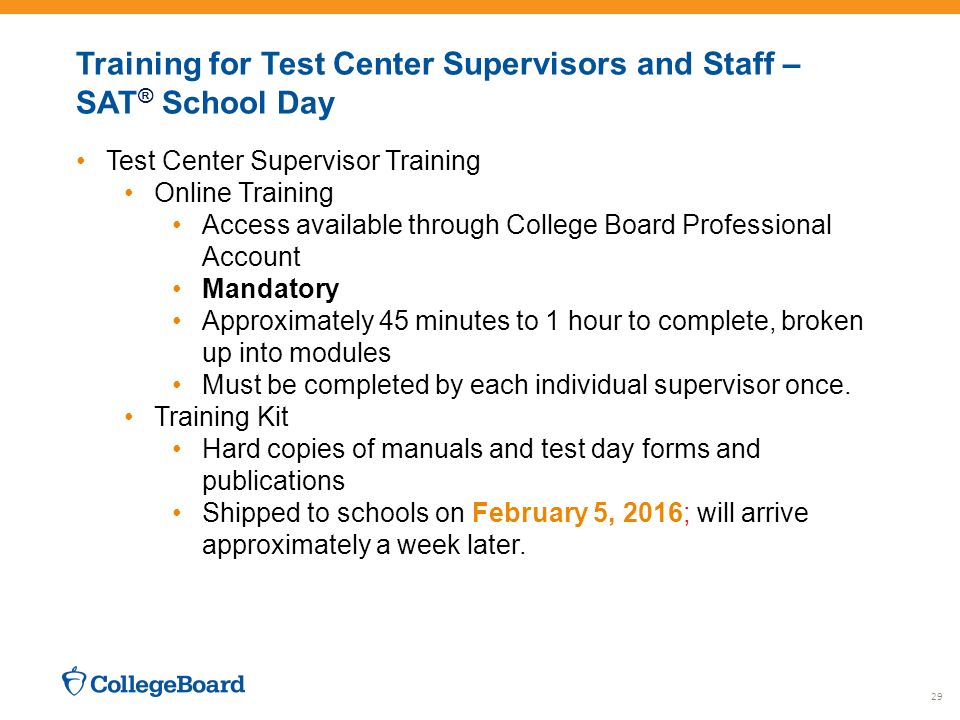Click the CollegeBoard wordmark text
The image size is (960, 720).
coord(167,684)
